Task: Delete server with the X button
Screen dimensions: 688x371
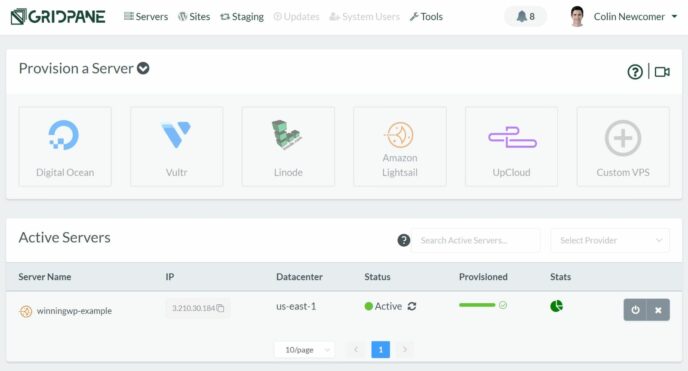Action: click(658, 310)
